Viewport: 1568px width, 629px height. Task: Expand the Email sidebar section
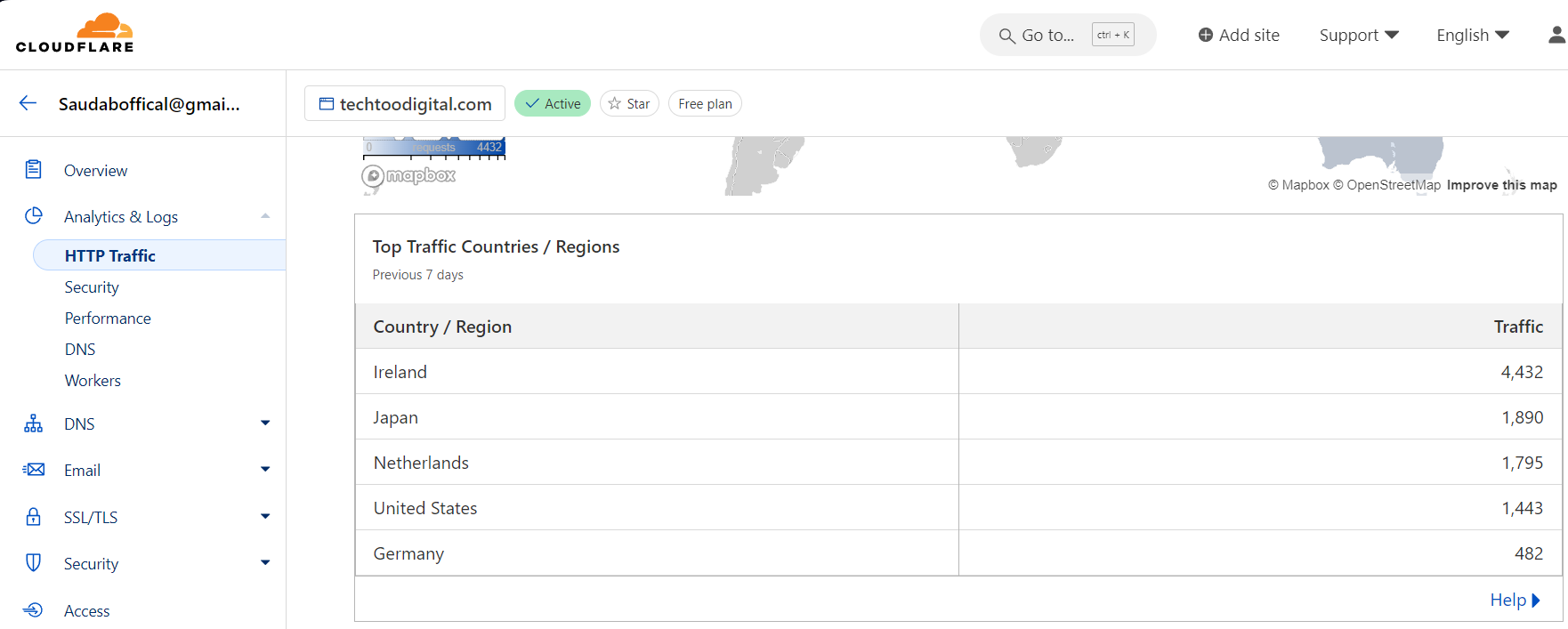pos(265,470)
